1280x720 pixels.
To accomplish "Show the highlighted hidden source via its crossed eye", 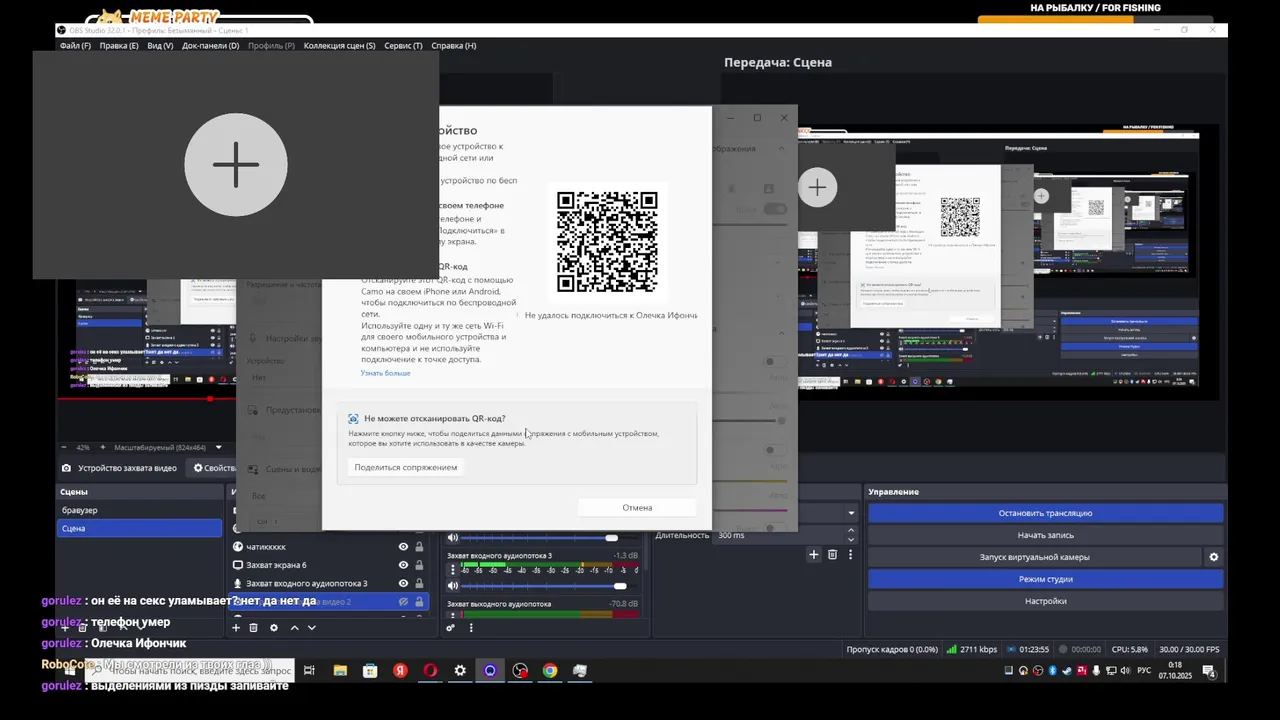I will 404,601.
